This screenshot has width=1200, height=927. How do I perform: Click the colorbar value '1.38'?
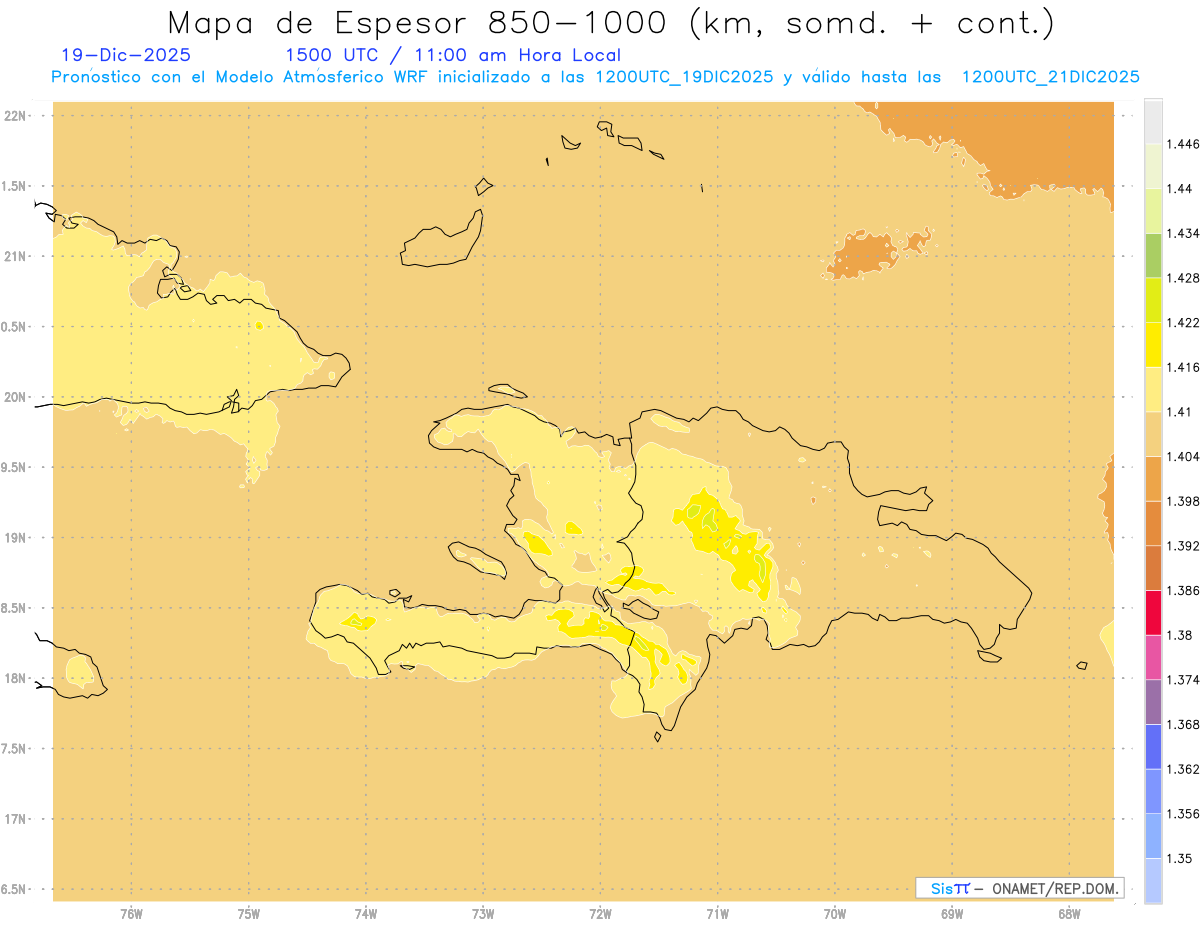[1179, 635]
